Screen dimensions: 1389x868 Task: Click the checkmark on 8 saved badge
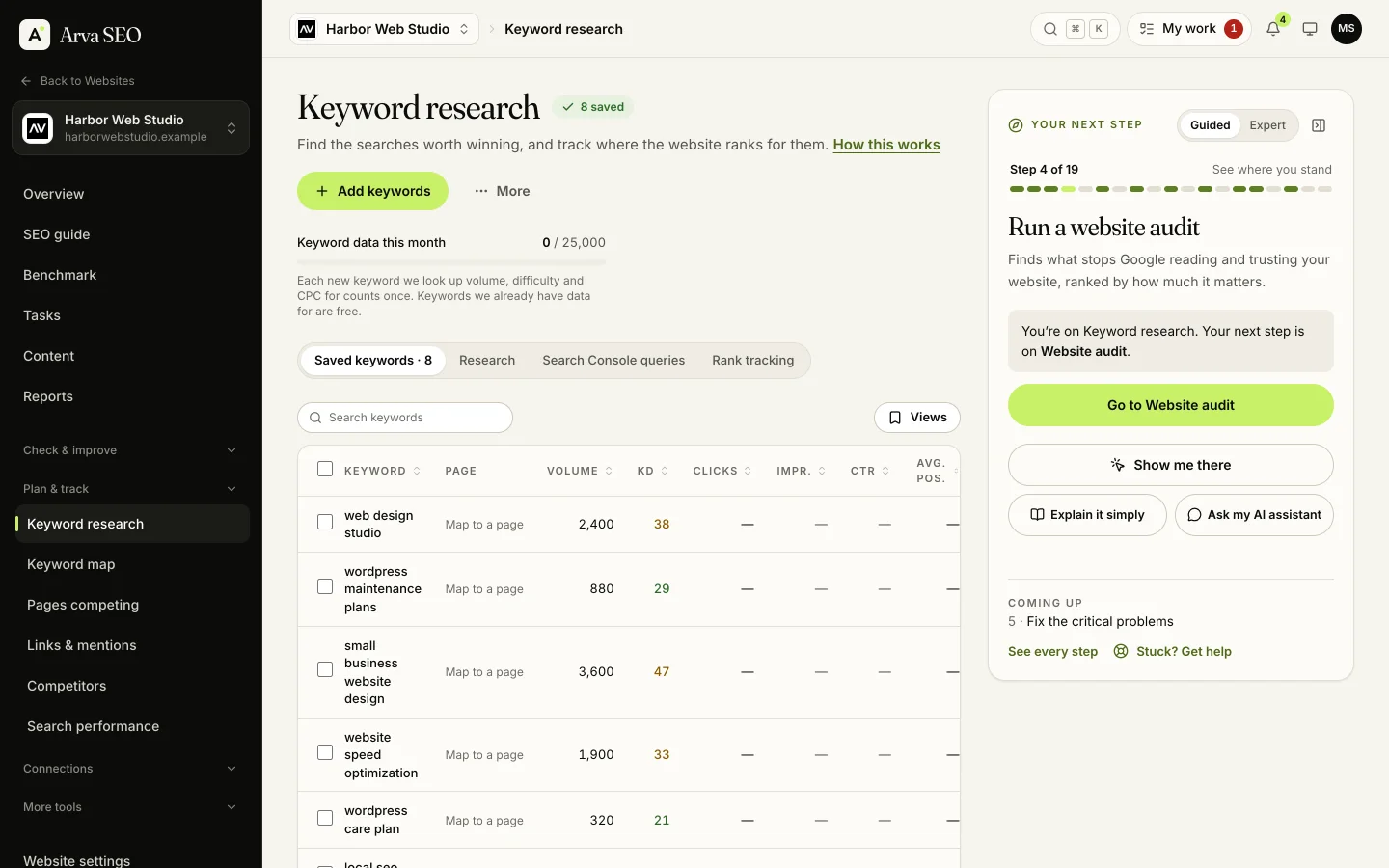click(x=568, y=107)
